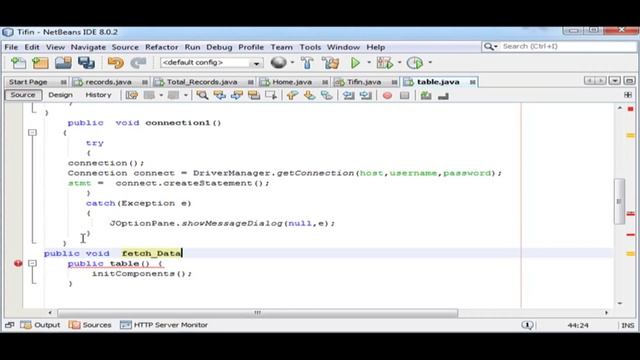Image resolution: width=640 pixels, height=360 pixels.
Task: Click the Shift Line Right icon
Action: coord(365,96)
